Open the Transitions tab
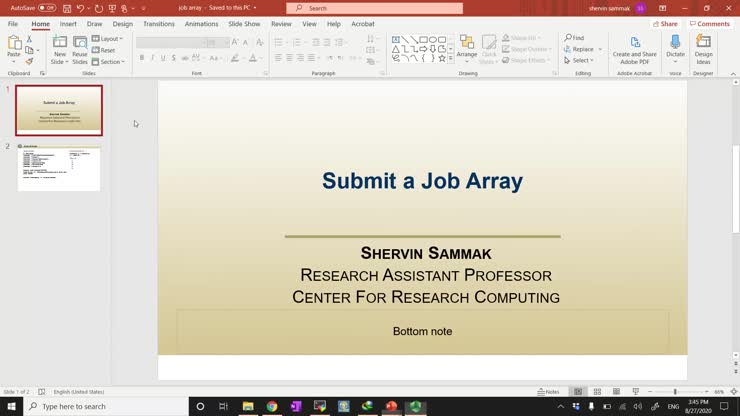 point(159,24)
